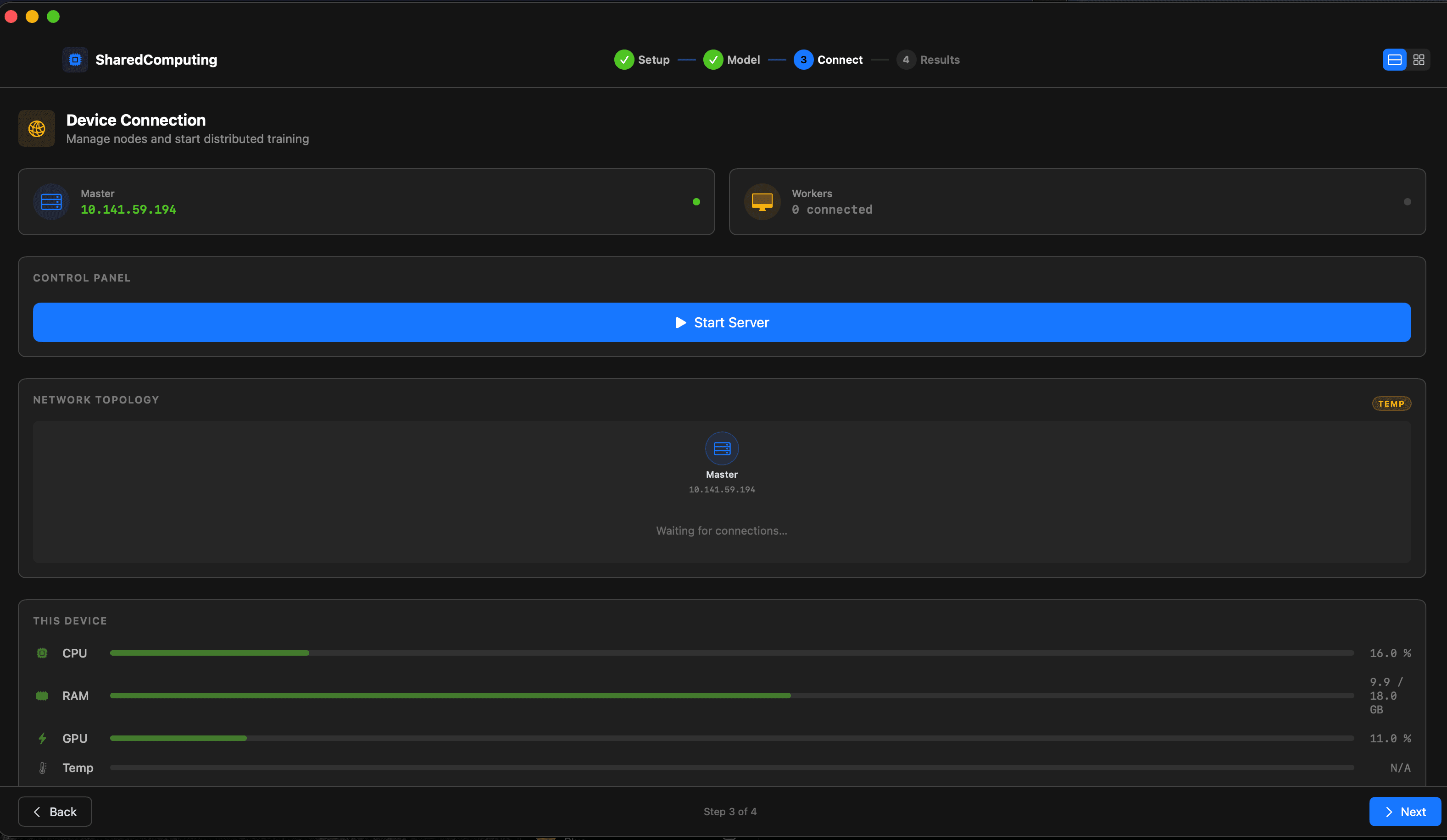
Task: Click the step 4 Results circle
Action: (906, 60)
